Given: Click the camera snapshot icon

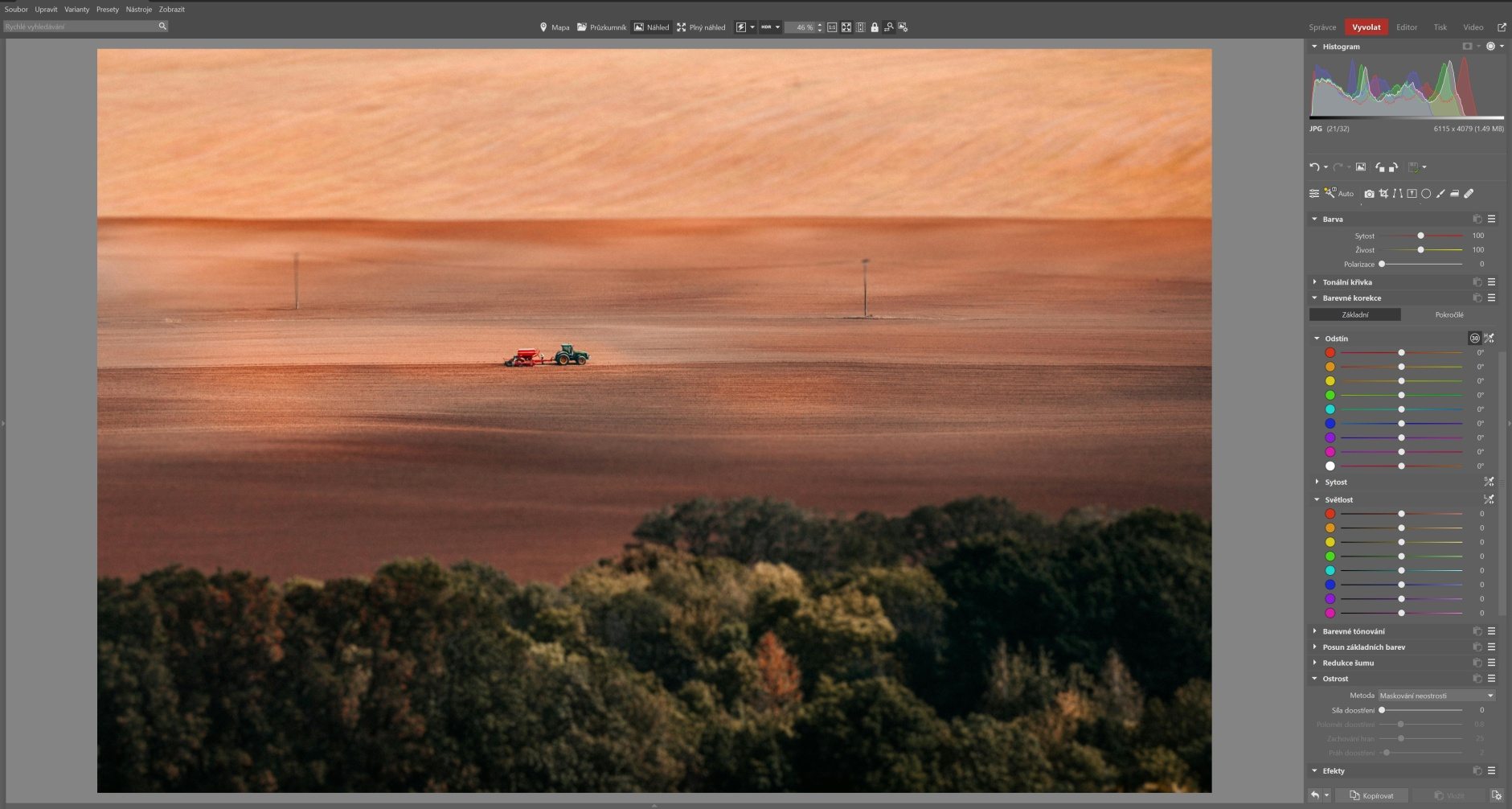Looking at the screenshot, I should coord(1369,194).
